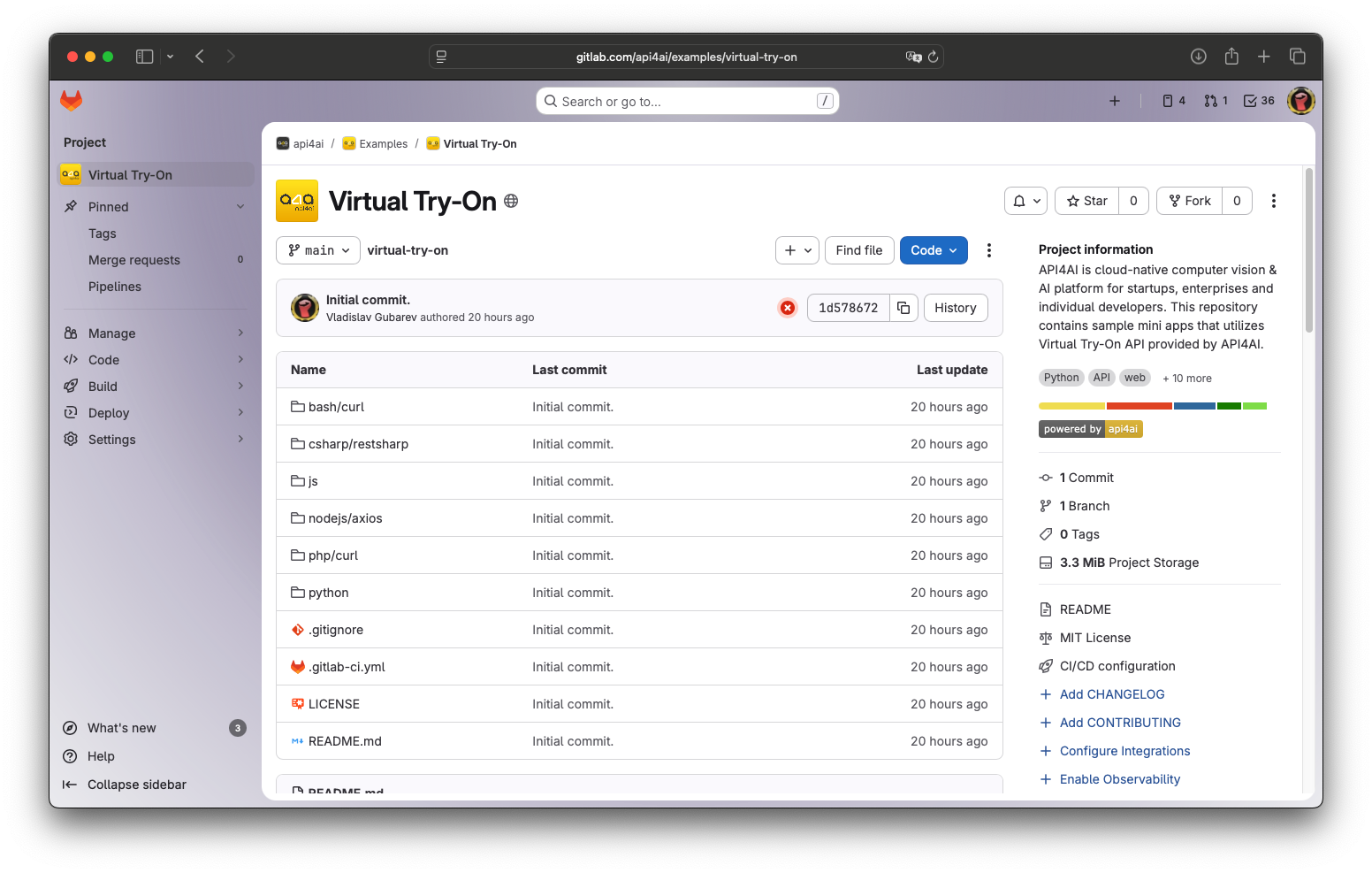Open the commit History button

(x=956, y=308)
